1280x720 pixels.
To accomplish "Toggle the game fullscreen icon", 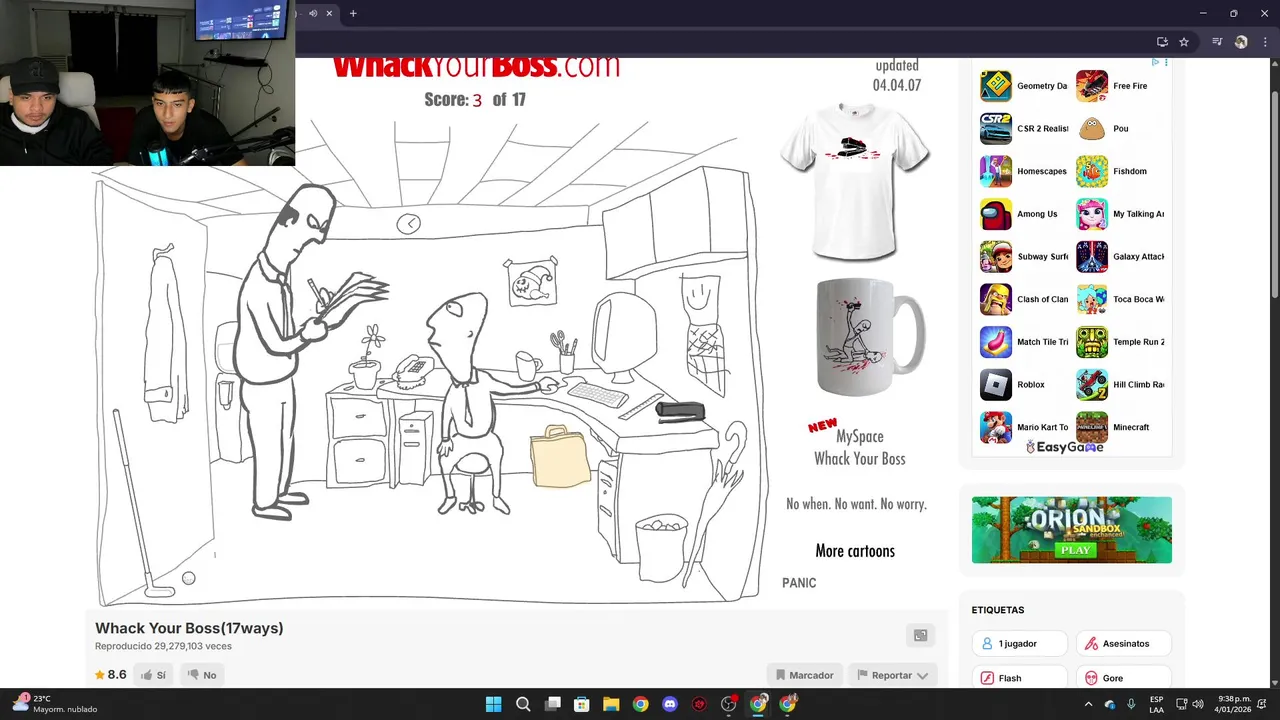I will tap(920, 635).
